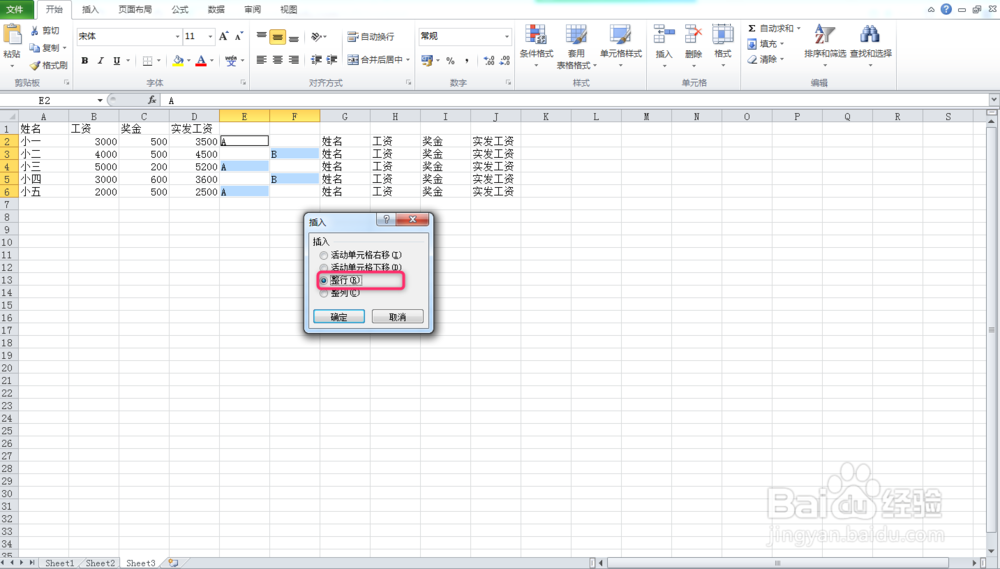
Task: Open fill color dropdown arrow
Action: point(189,61)
